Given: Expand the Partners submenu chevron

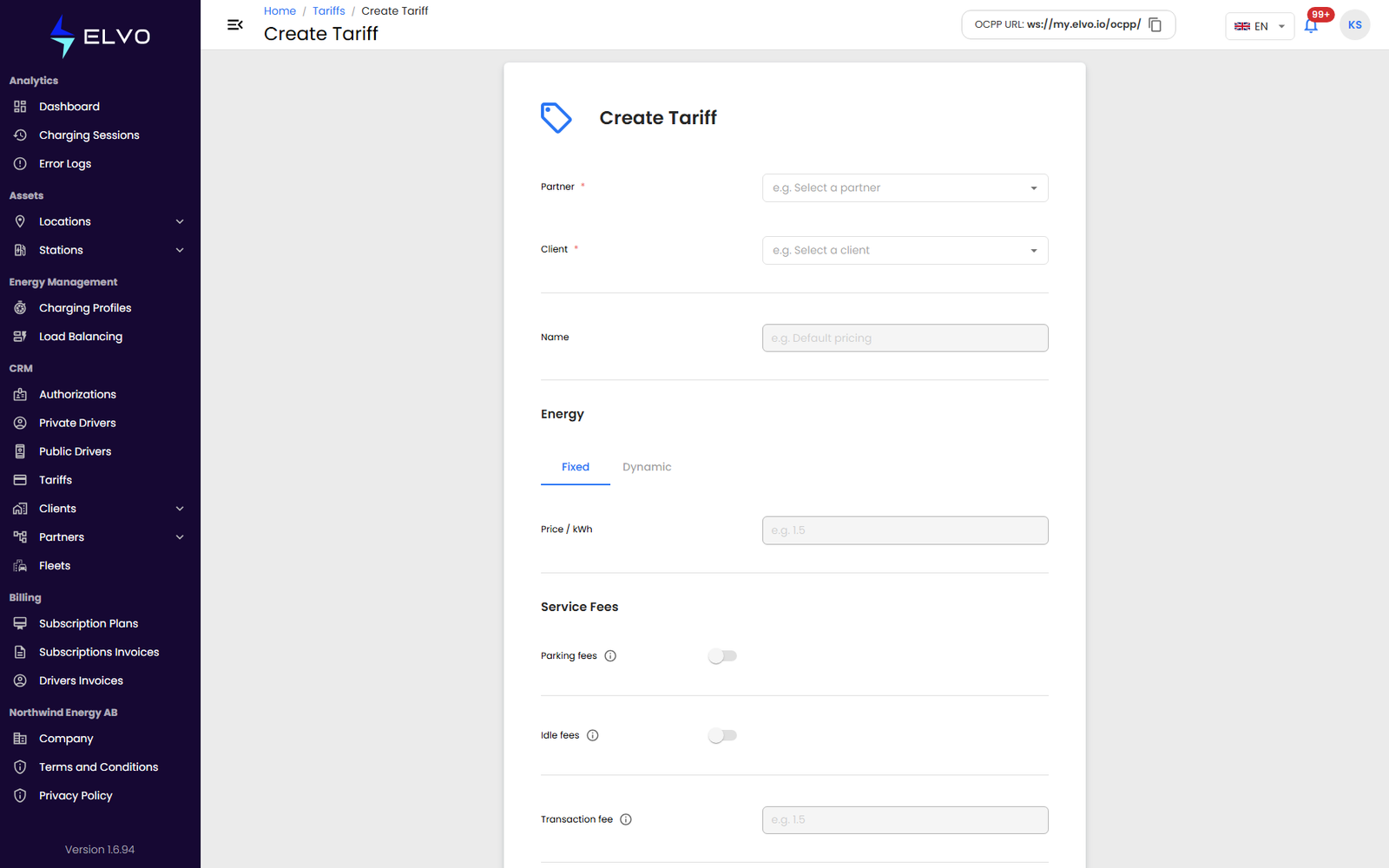Looking at the screenshot, I should point(180,537).
